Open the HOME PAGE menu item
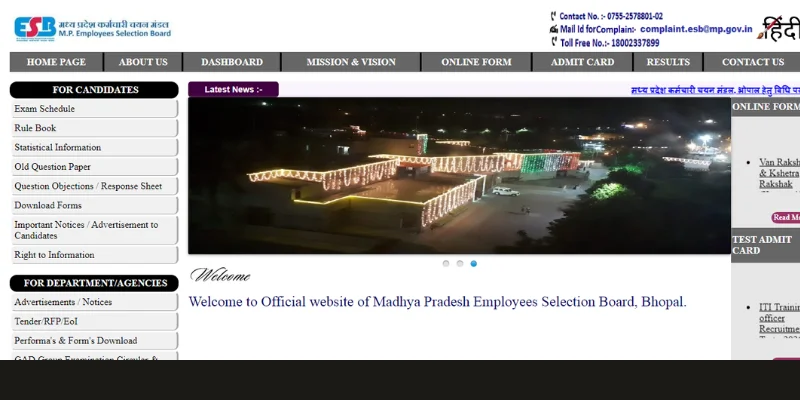 click(x=56, y=62)
